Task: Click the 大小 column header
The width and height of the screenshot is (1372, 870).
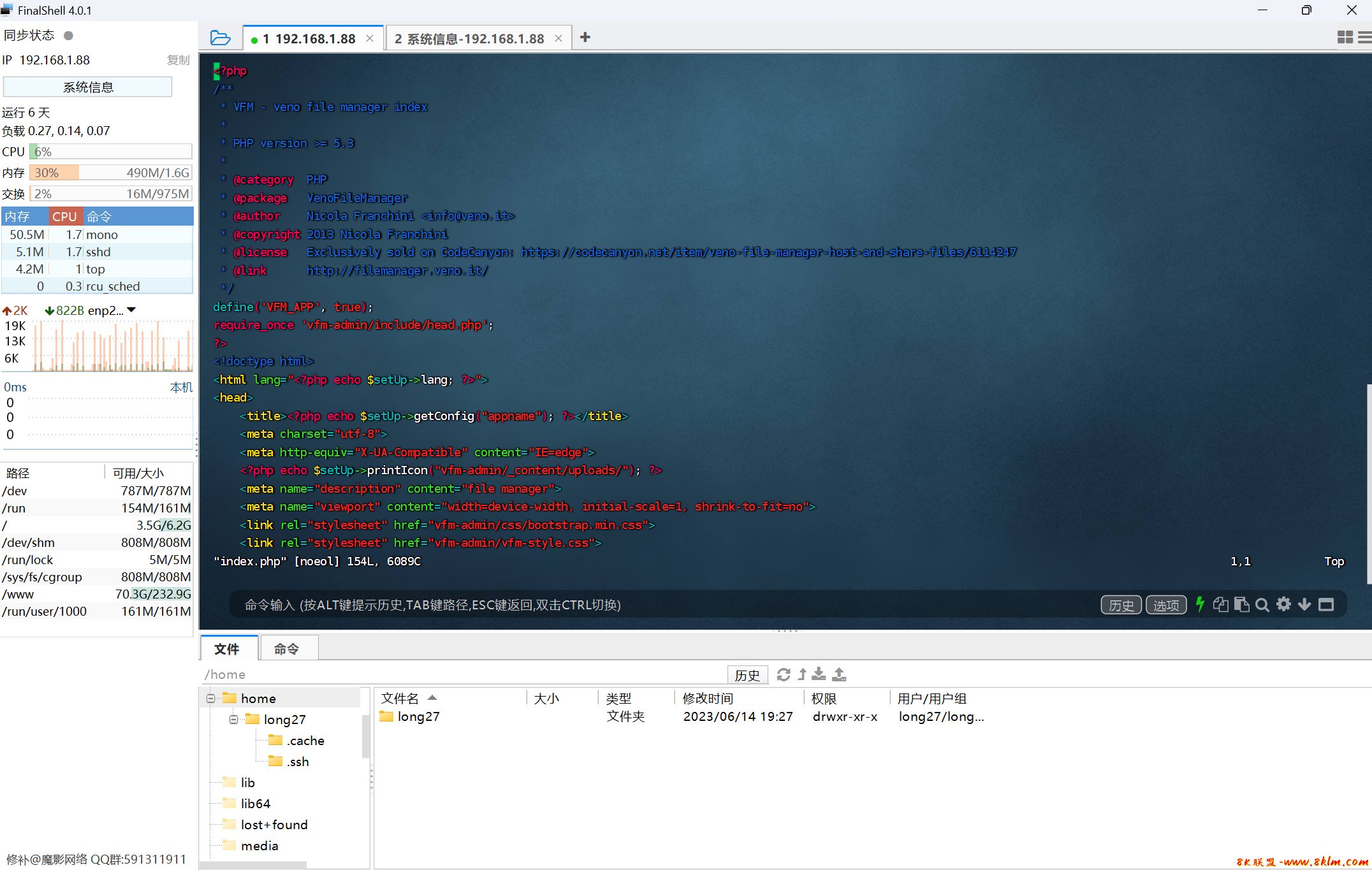Action: pos(546,699)
